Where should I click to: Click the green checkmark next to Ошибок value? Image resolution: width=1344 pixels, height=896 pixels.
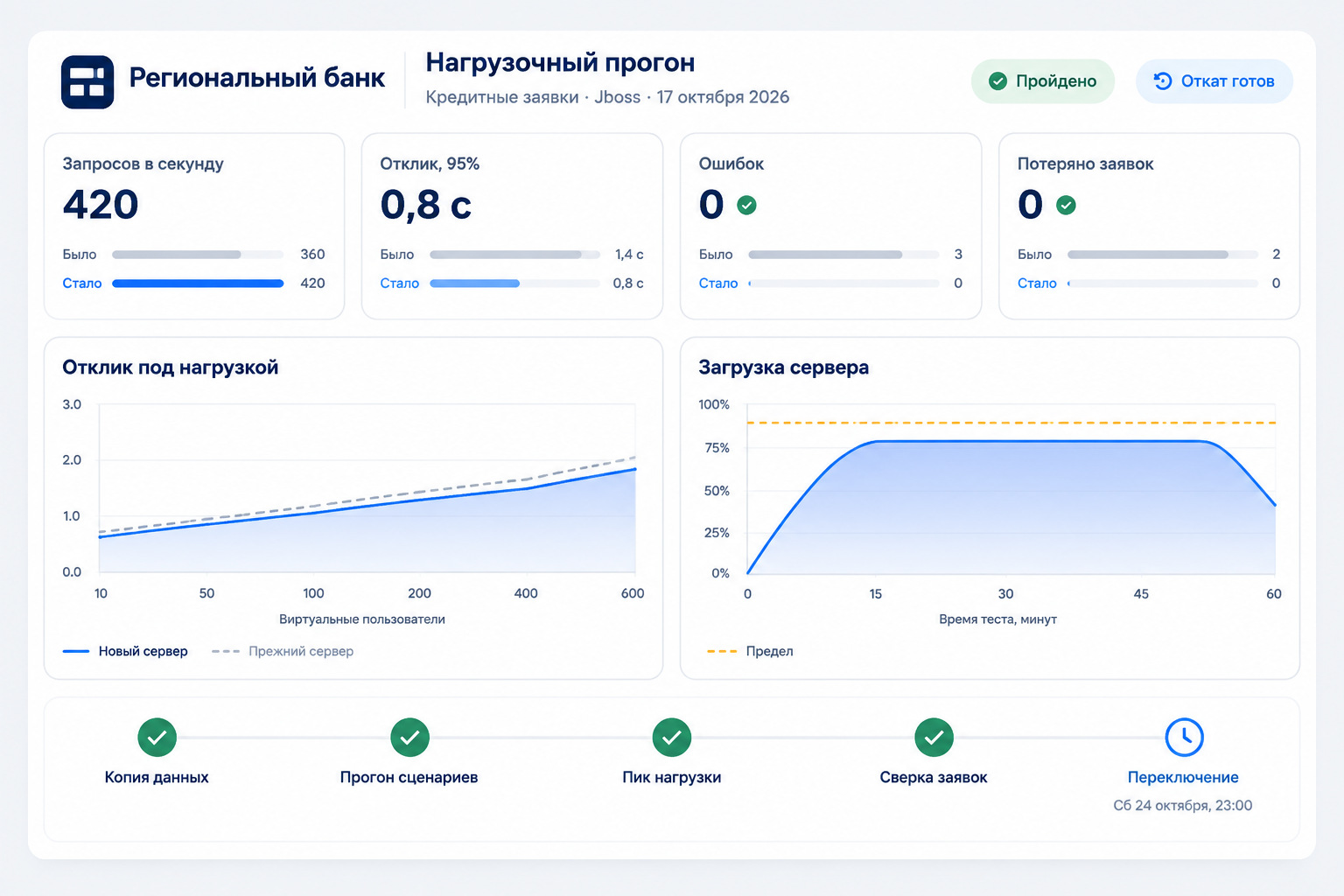pos(746,205)
